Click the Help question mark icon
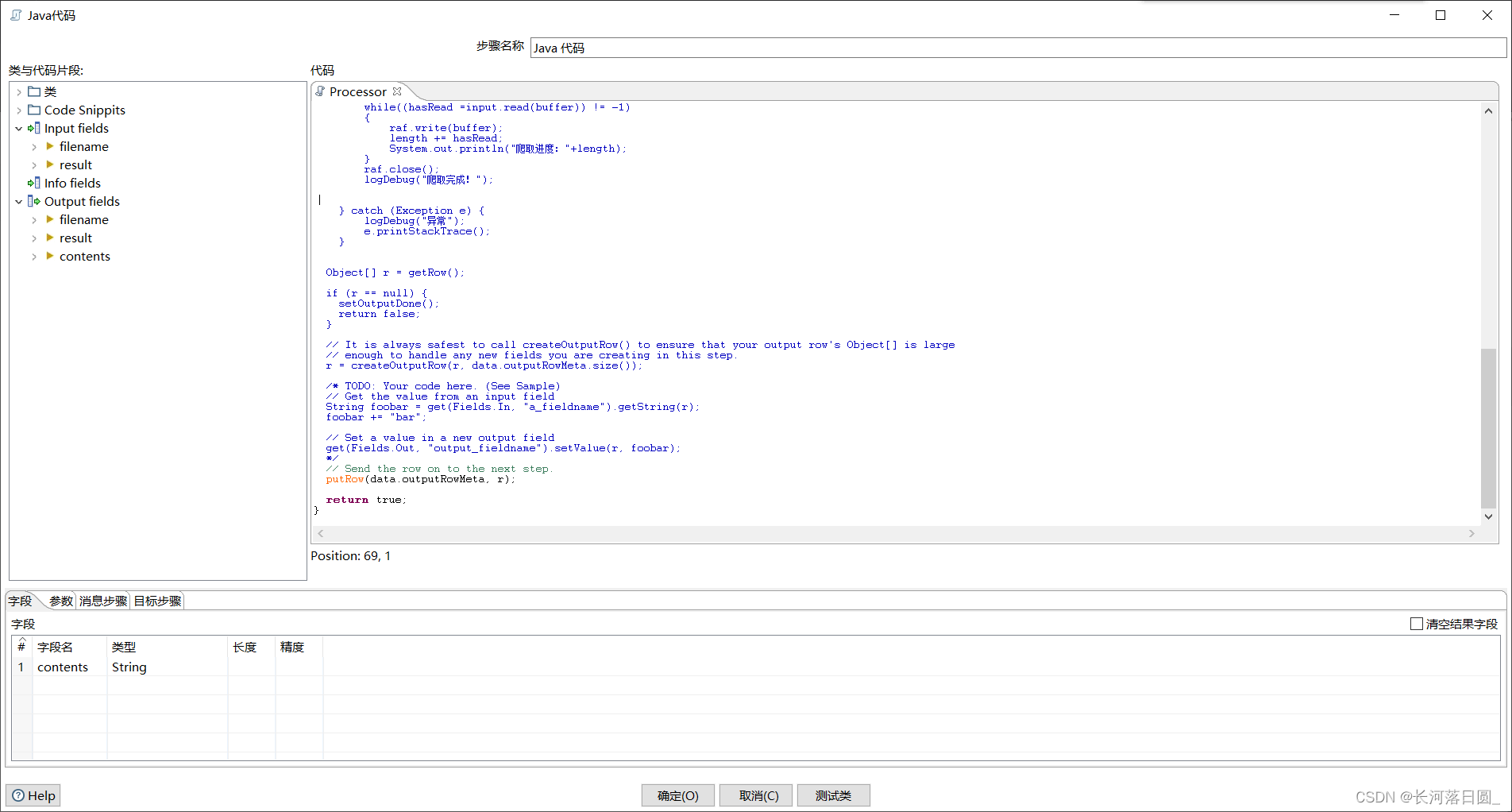 pos(17,795)
